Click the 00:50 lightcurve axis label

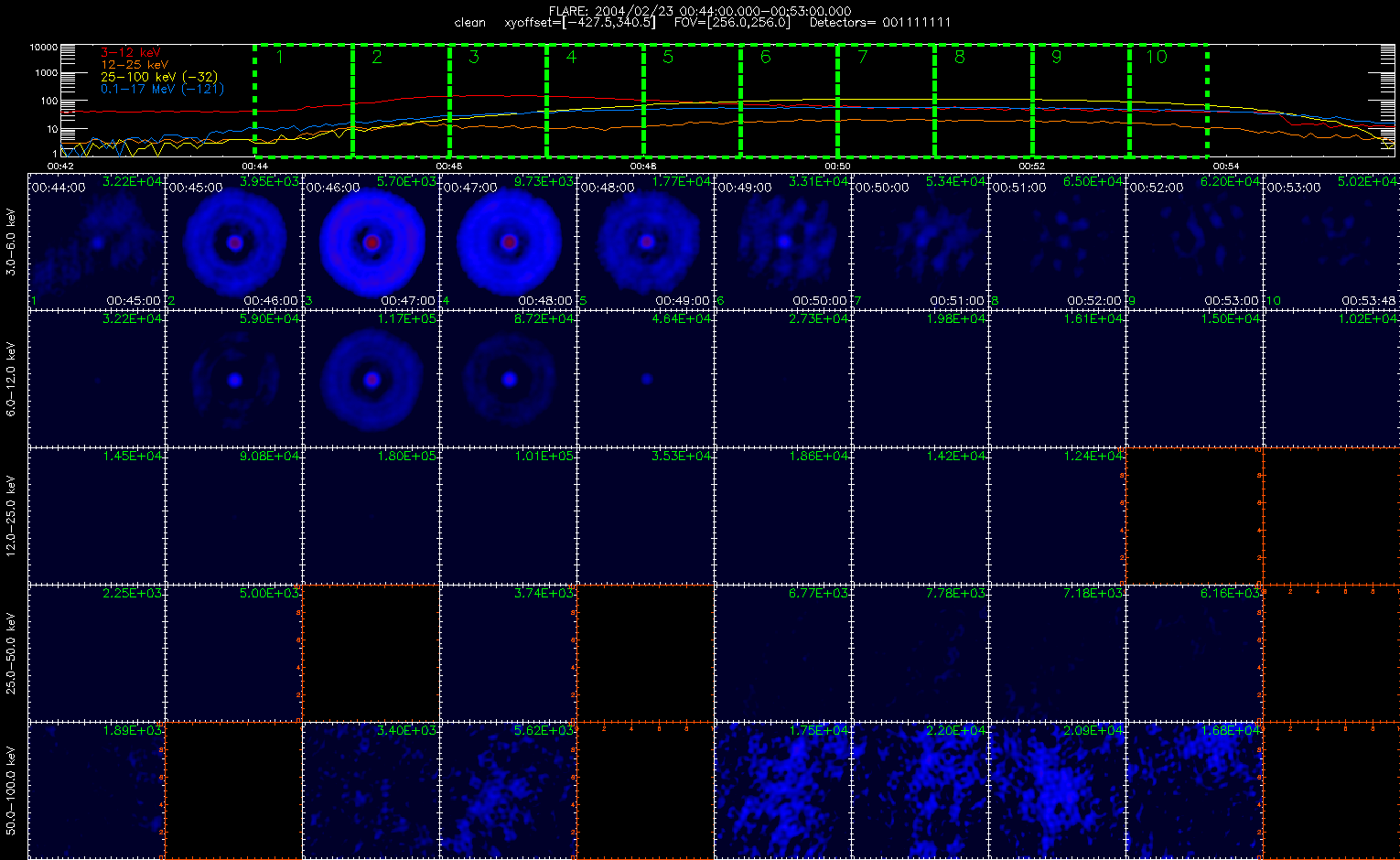pos(838,166)
